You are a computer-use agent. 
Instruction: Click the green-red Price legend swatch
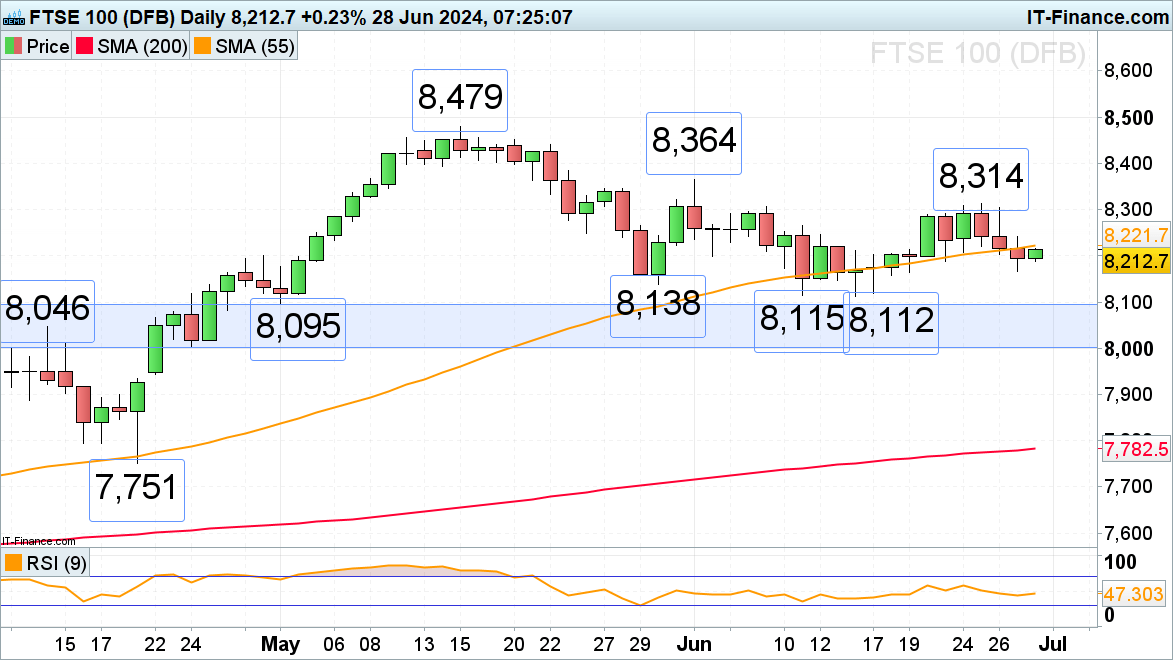click(x=14, y=46)
